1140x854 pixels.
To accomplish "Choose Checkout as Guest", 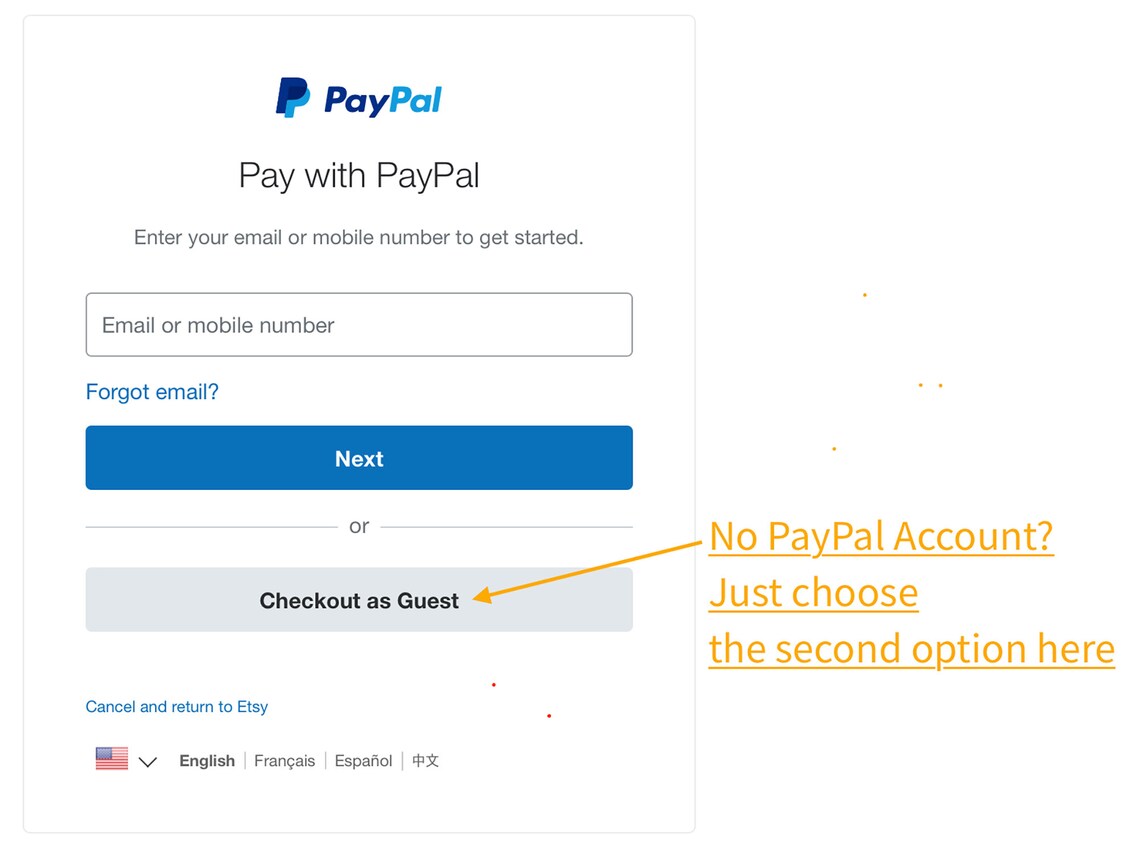I will coord(359,600).
